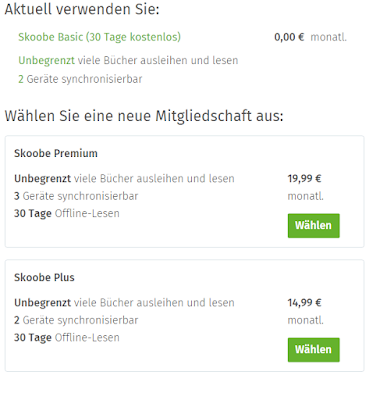Click the '2 Geräte synchronisierbar' feature in Plus card
This screenshot has height=400, width=380.
tap(76, 320)
